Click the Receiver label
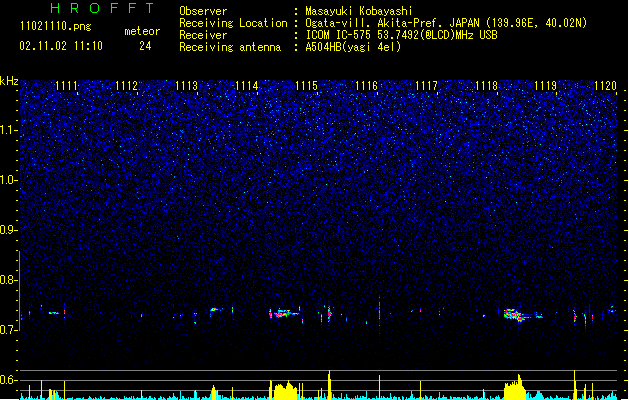 point(203,35)
